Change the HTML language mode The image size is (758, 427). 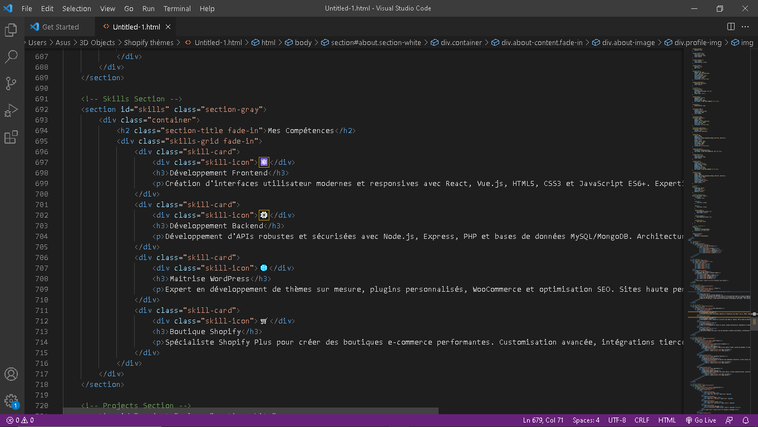tap(666, 420)
